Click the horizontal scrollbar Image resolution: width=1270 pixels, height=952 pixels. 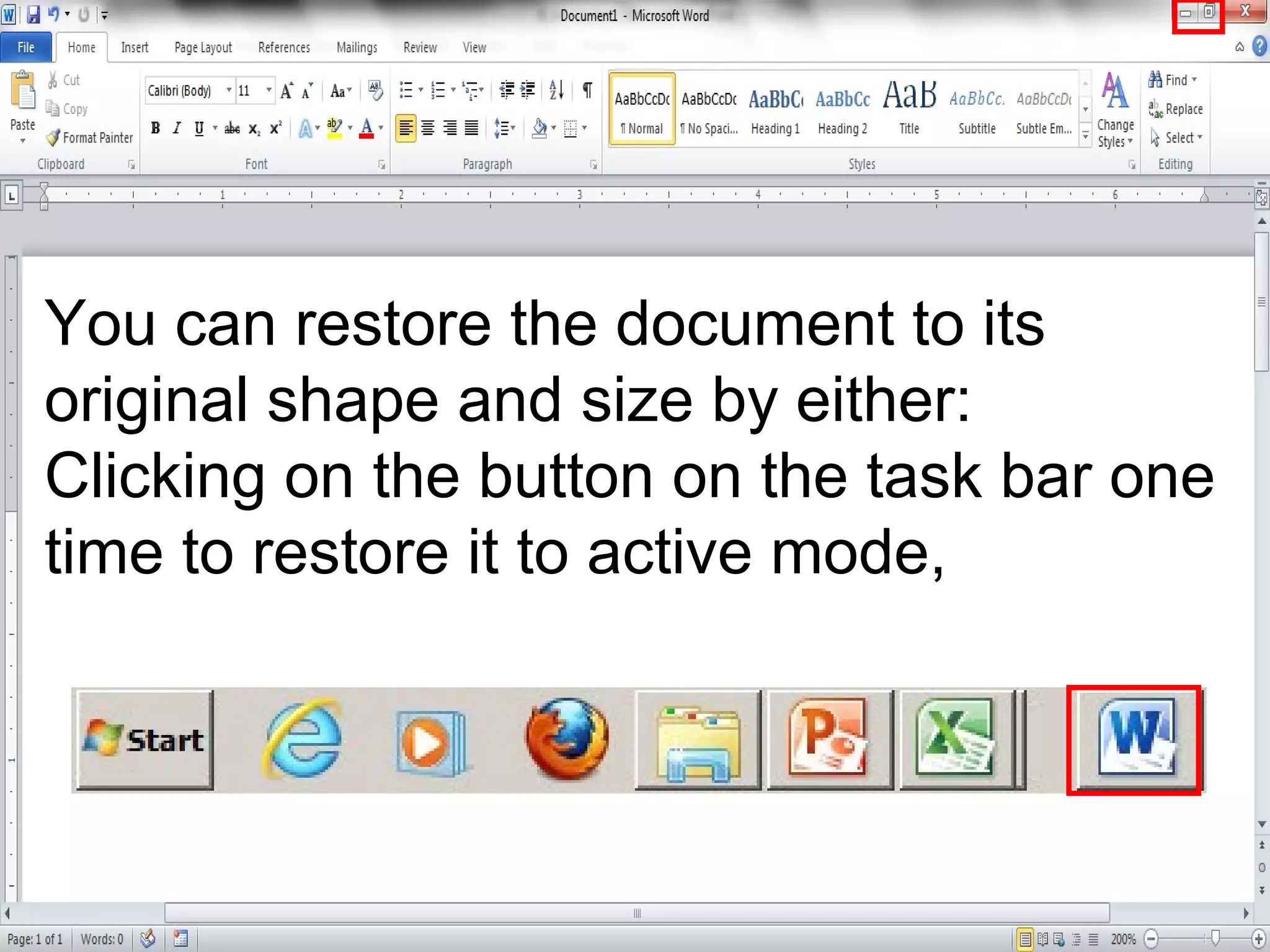(637, 913)
